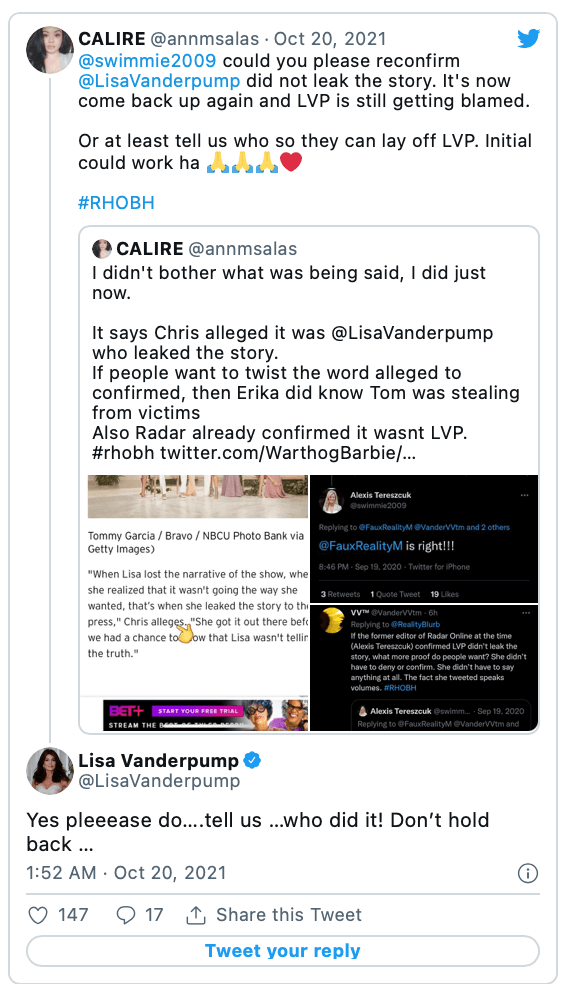Click Lisa Vanderpump's verified badge
The height and width of the screenshot is (1002, 576).
(253, 760)
